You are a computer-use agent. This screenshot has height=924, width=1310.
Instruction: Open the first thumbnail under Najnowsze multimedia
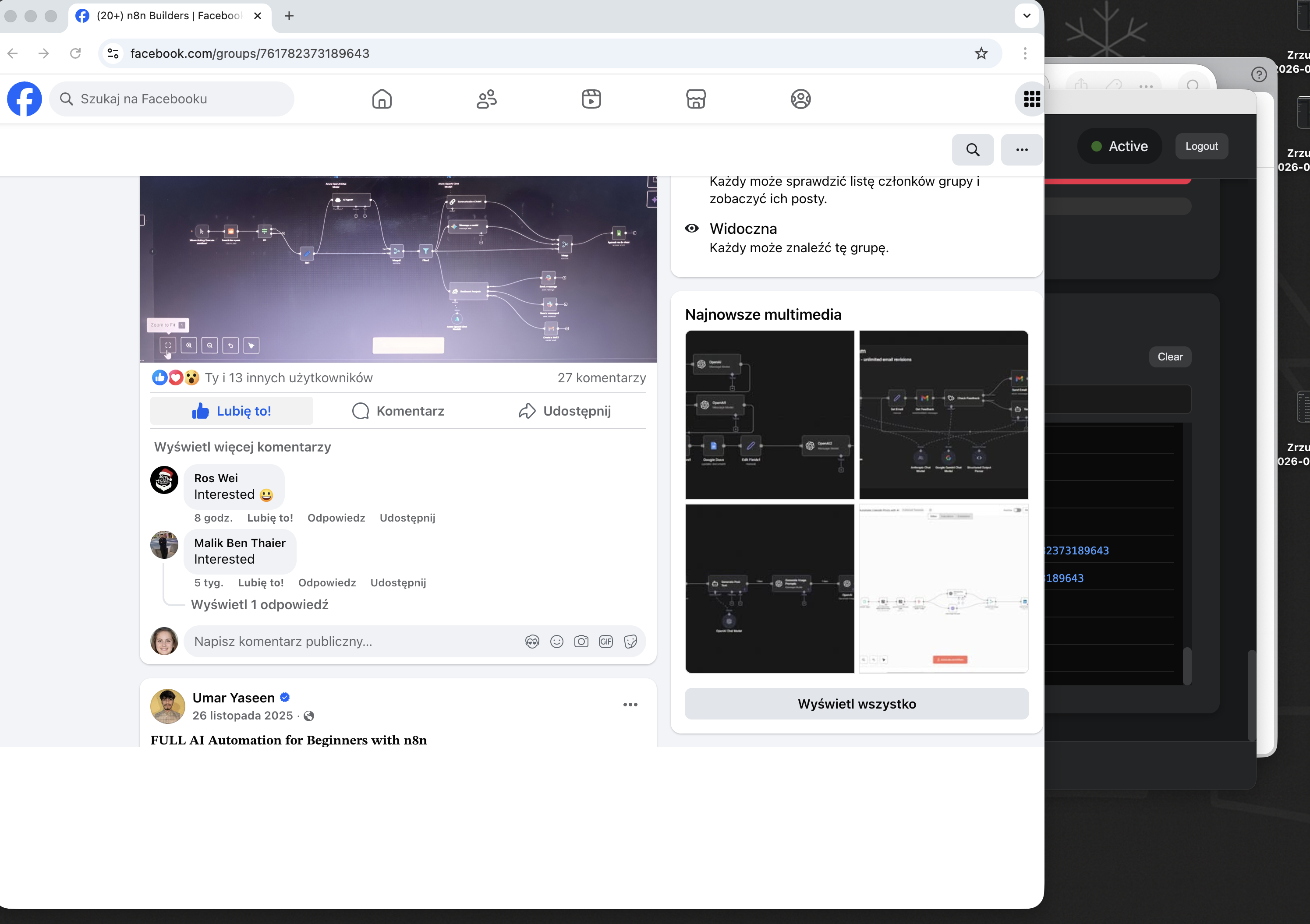pos(769,415)
